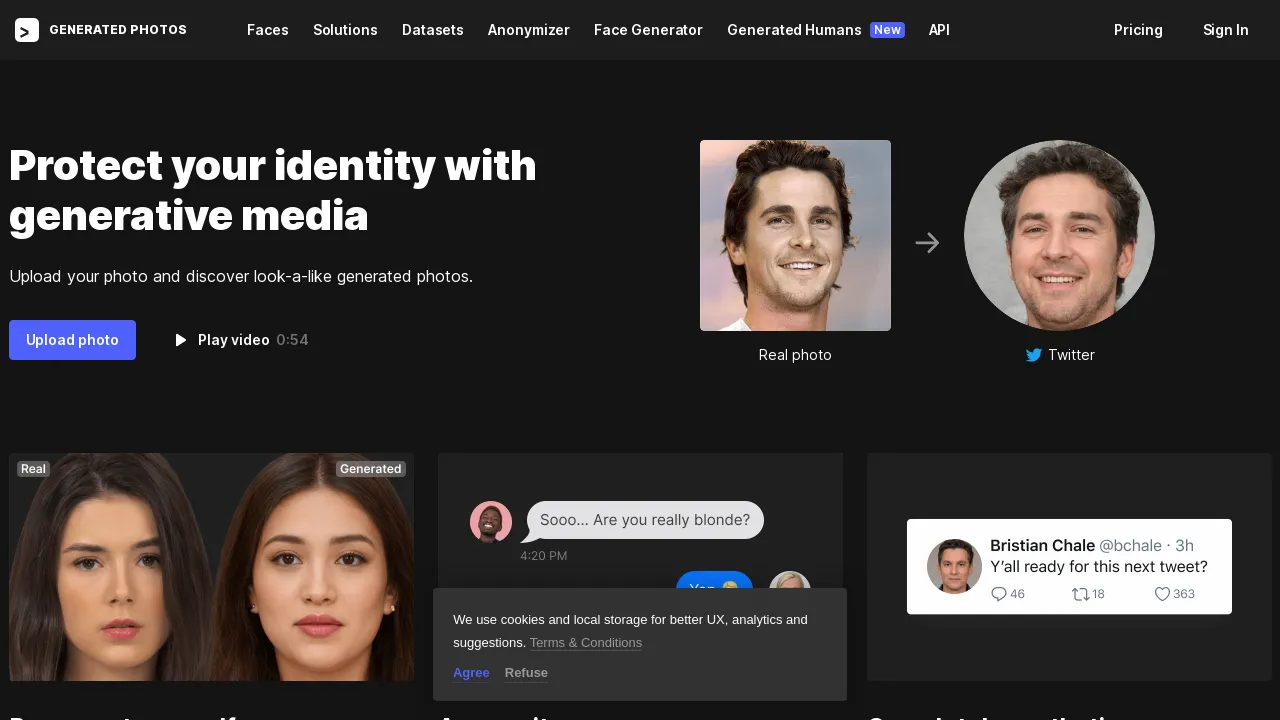Click the Upload photo button

tap(72, 340)
